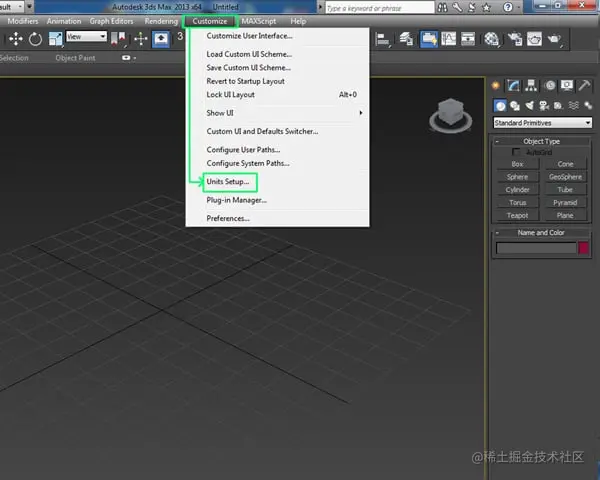Open the Preferences menu entry
600x480 pixels.
[228, 218]
